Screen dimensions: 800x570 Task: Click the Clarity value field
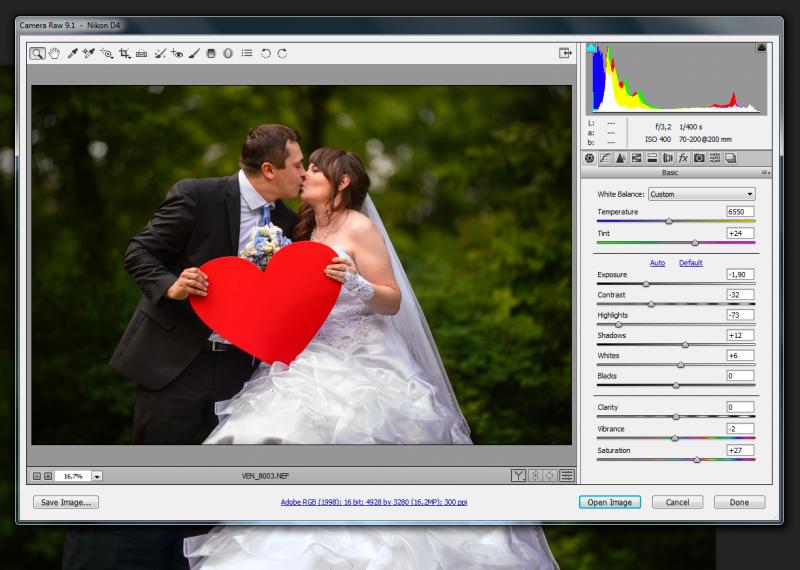point(740,407)
